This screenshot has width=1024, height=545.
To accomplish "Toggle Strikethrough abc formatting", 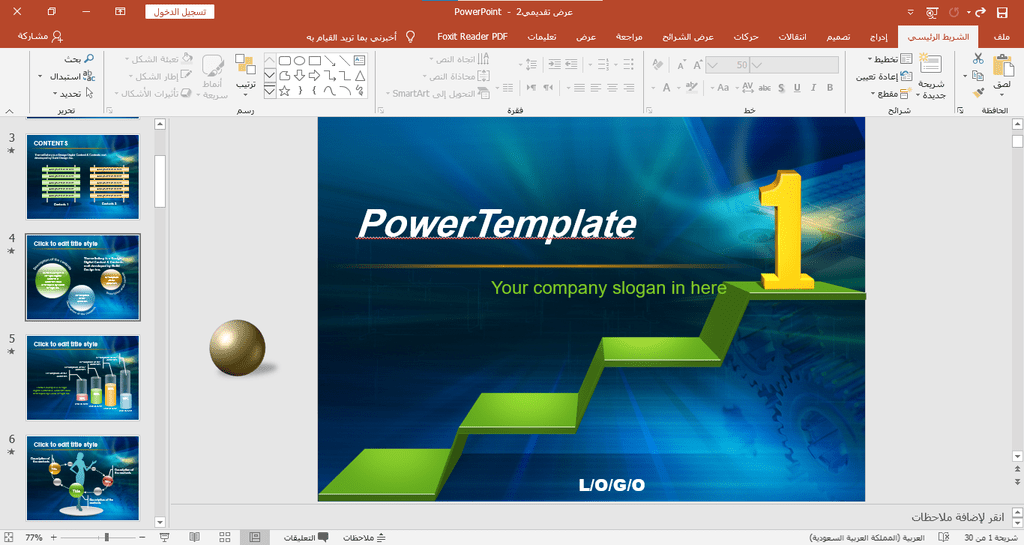I will pos(765,87).
